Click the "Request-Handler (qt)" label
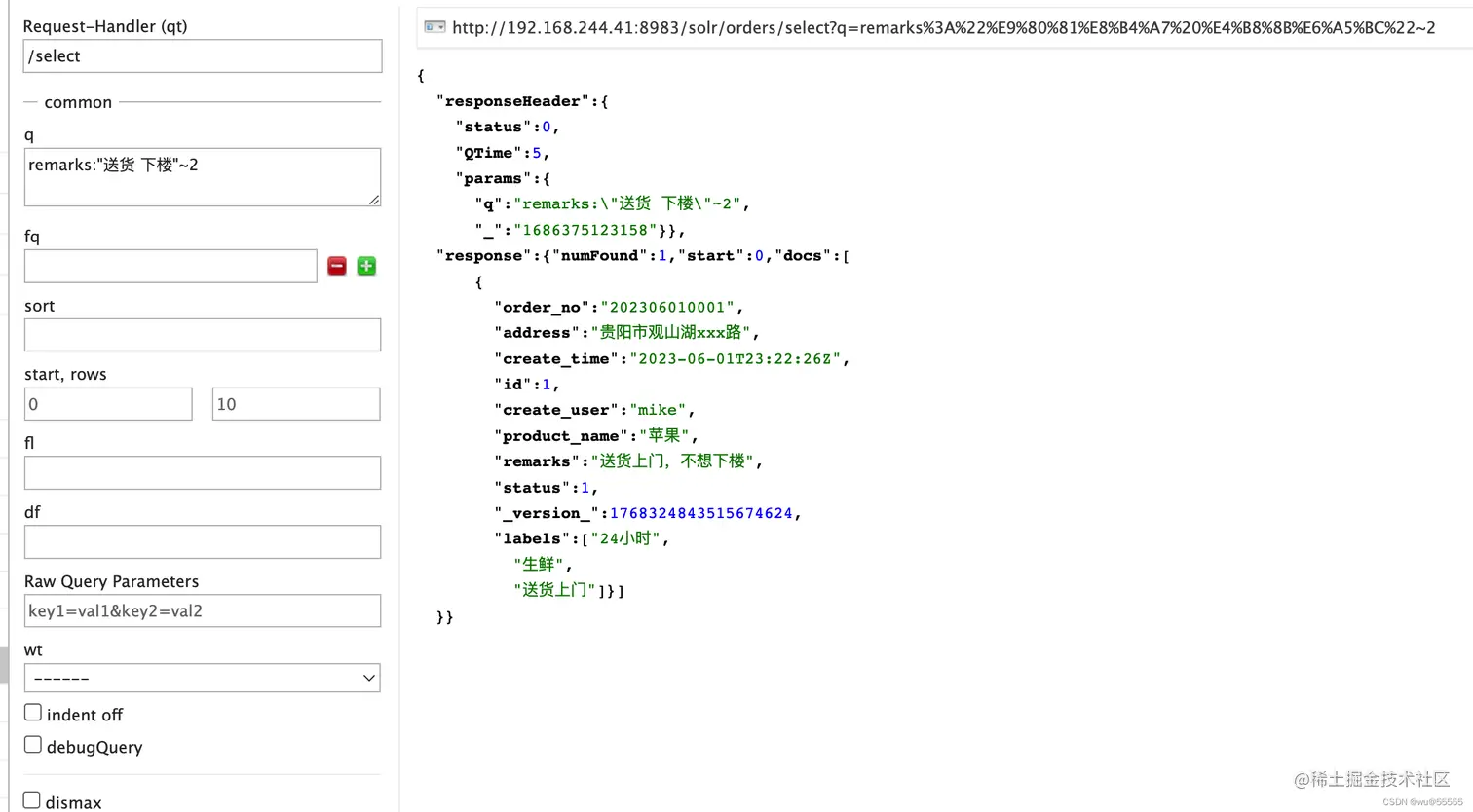 [104, 27]
